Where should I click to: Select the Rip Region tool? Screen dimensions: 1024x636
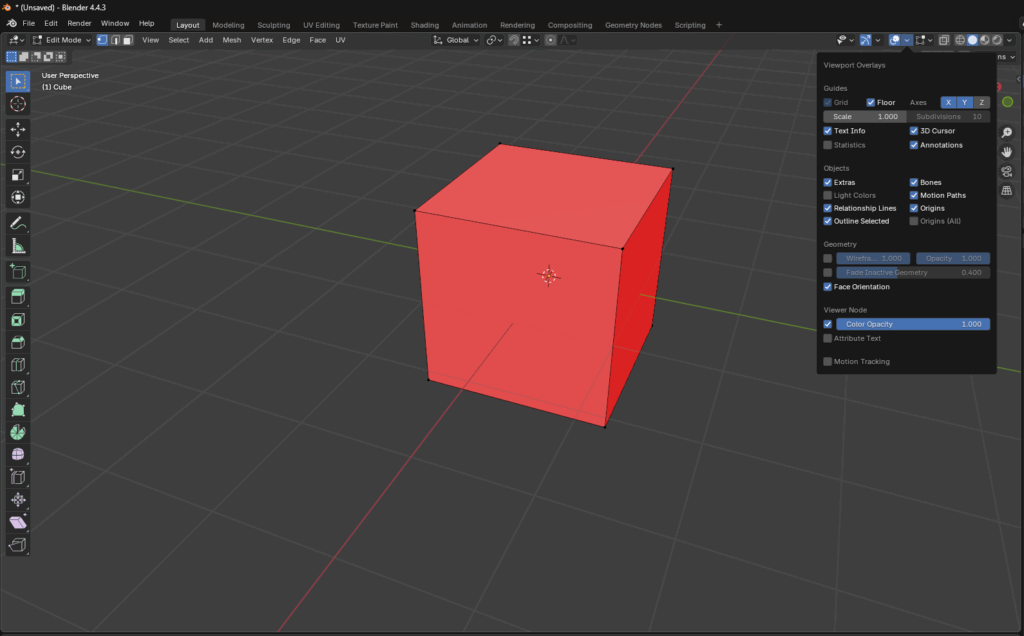(x=18, y=545)
